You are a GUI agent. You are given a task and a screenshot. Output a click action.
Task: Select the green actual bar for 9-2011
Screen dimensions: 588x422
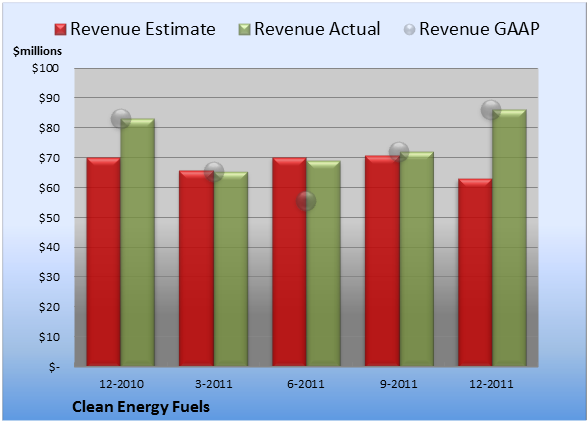tap(417, 259)
